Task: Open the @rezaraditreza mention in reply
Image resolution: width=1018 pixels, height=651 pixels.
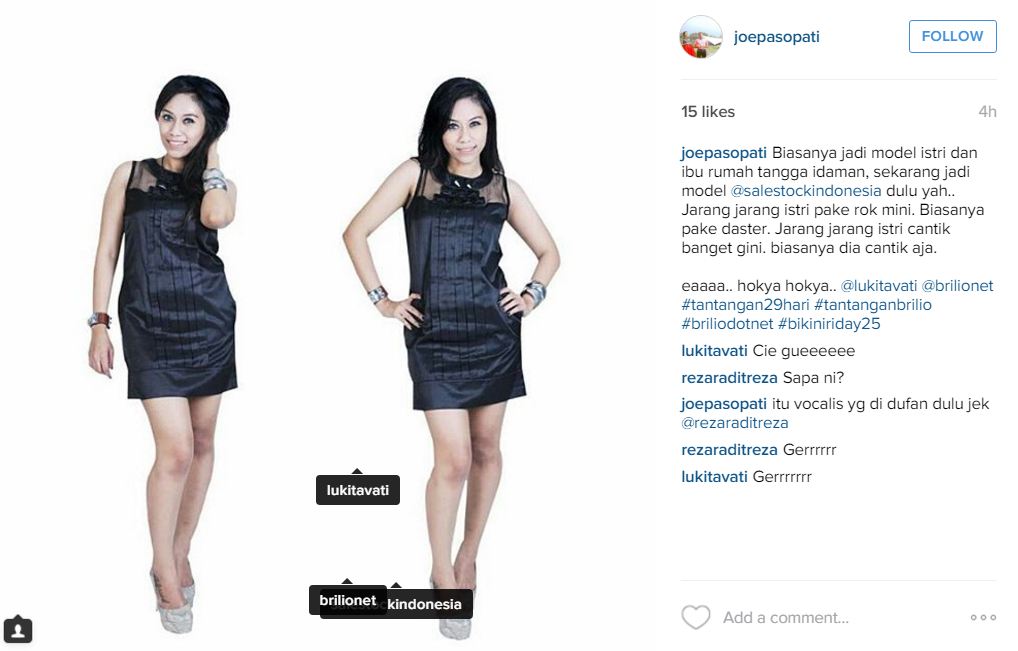Action: pos(735,423)
